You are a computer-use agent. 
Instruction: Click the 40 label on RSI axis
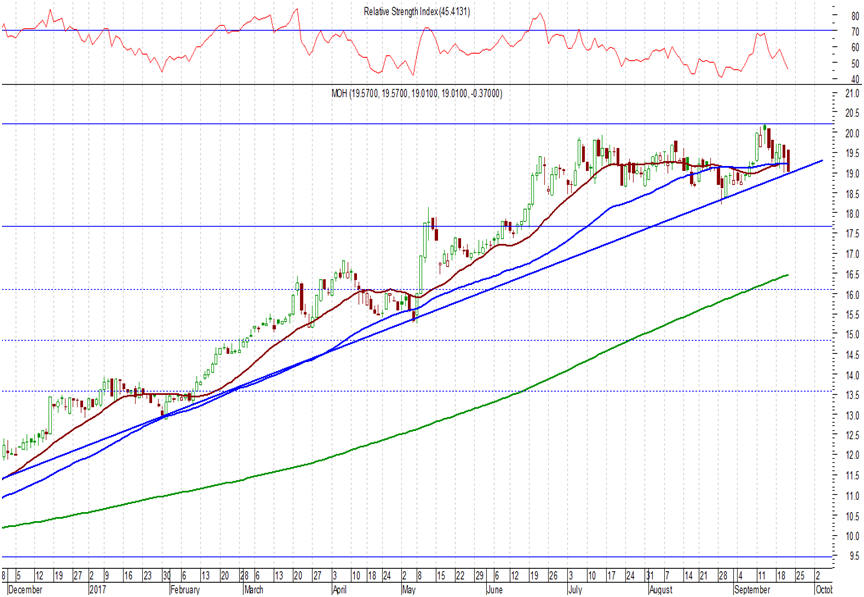[x=855, y=79]
